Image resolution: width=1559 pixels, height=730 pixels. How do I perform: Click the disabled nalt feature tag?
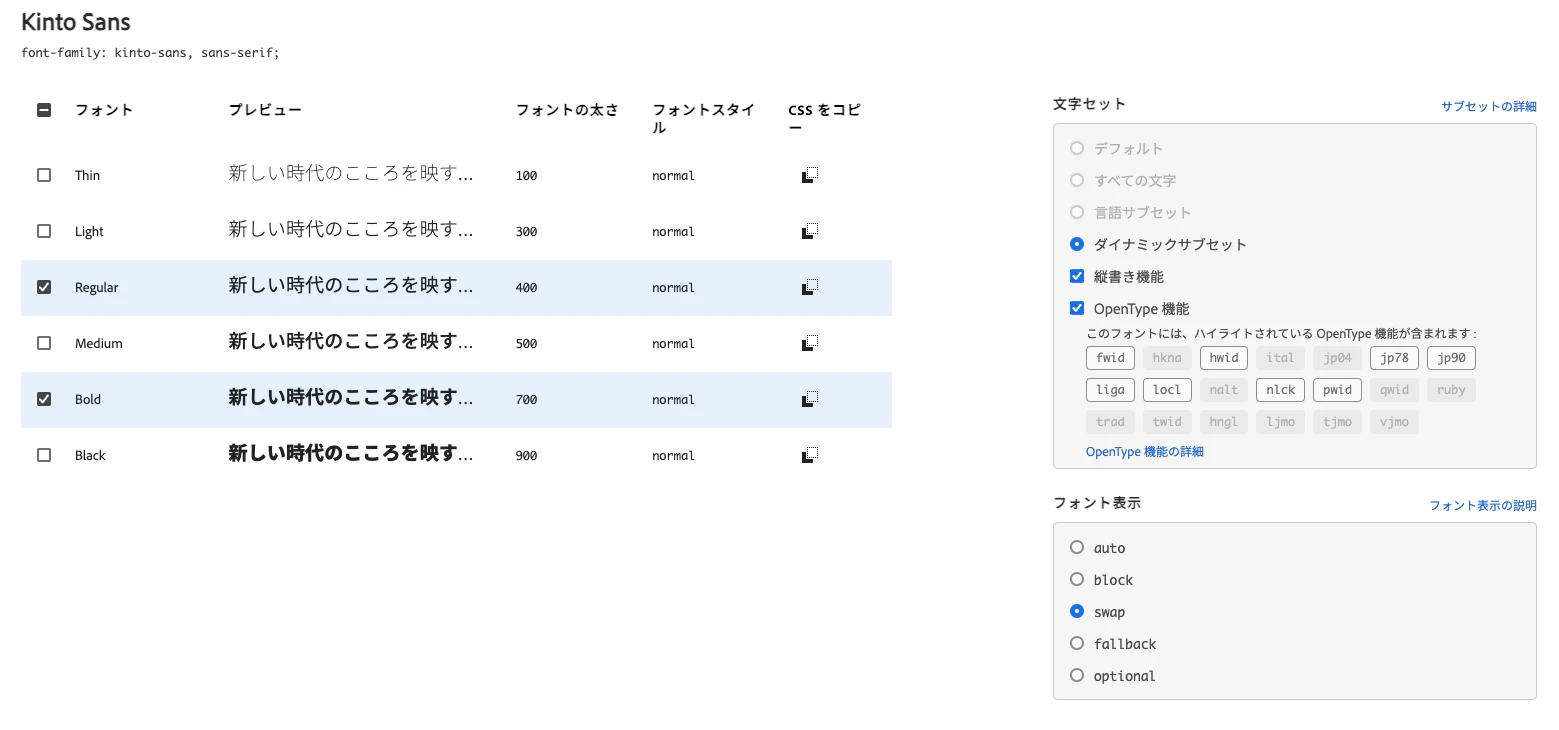[1224, 390]
